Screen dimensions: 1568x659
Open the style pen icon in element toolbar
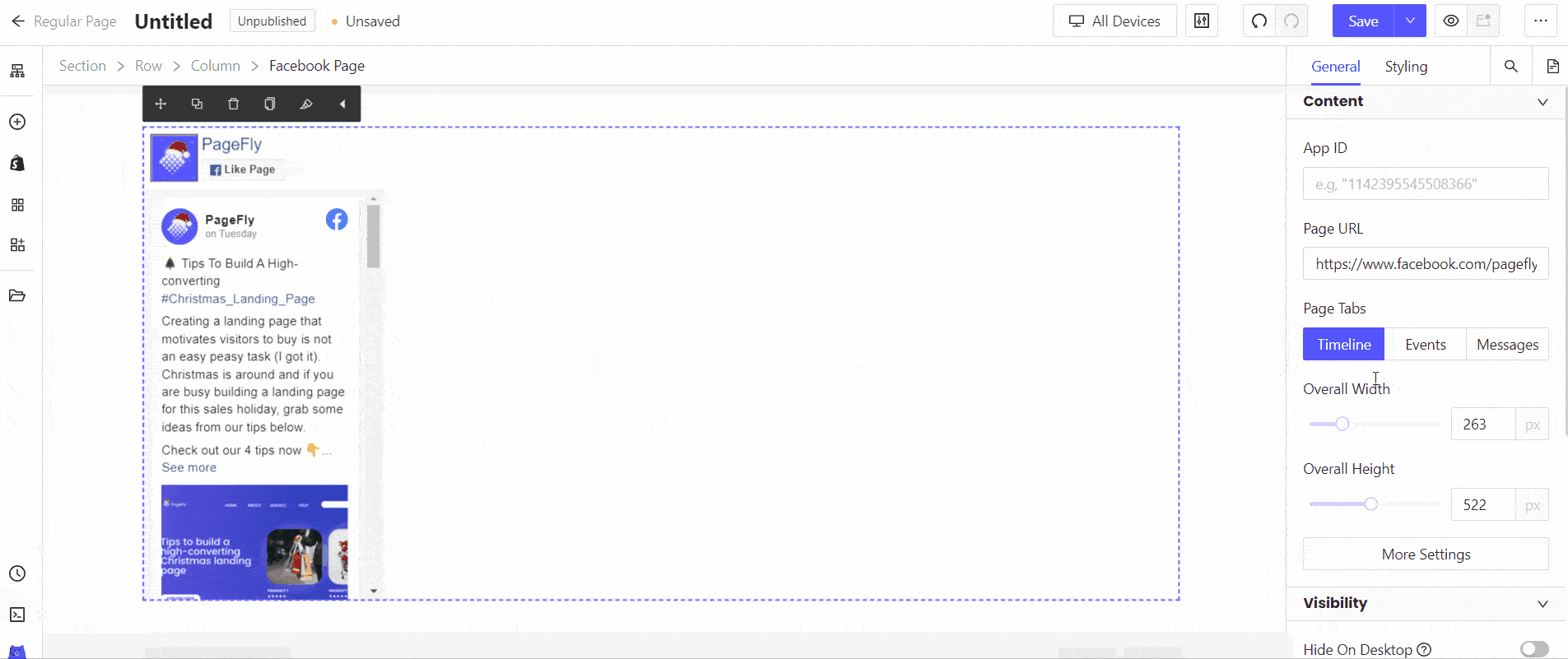[305, 104]
